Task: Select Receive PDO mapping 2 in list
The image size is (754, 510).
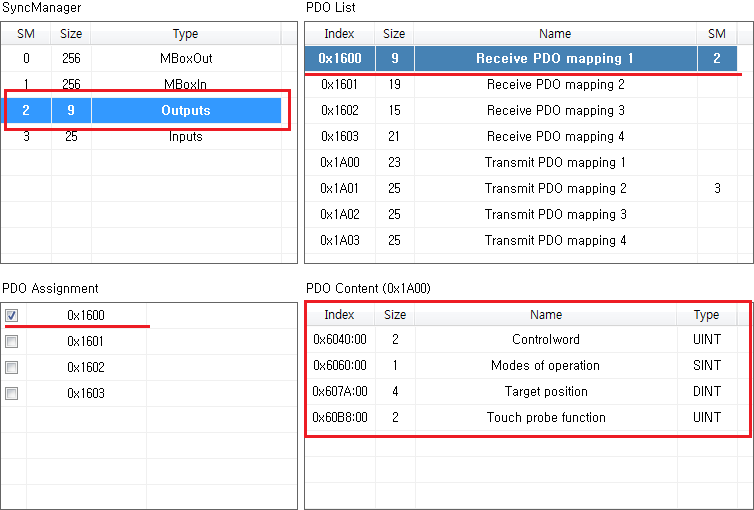Action: click(555, 84)
